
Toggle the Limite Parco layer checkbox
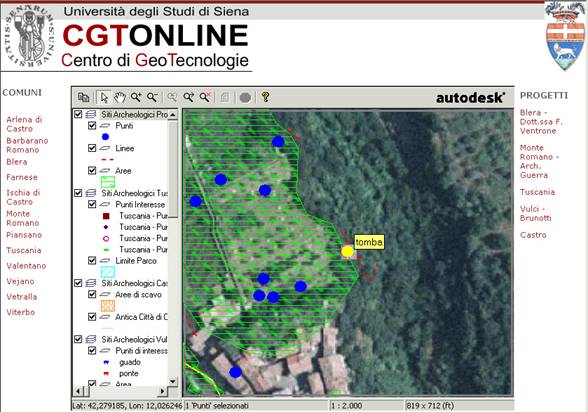click(x=92, y=261)
